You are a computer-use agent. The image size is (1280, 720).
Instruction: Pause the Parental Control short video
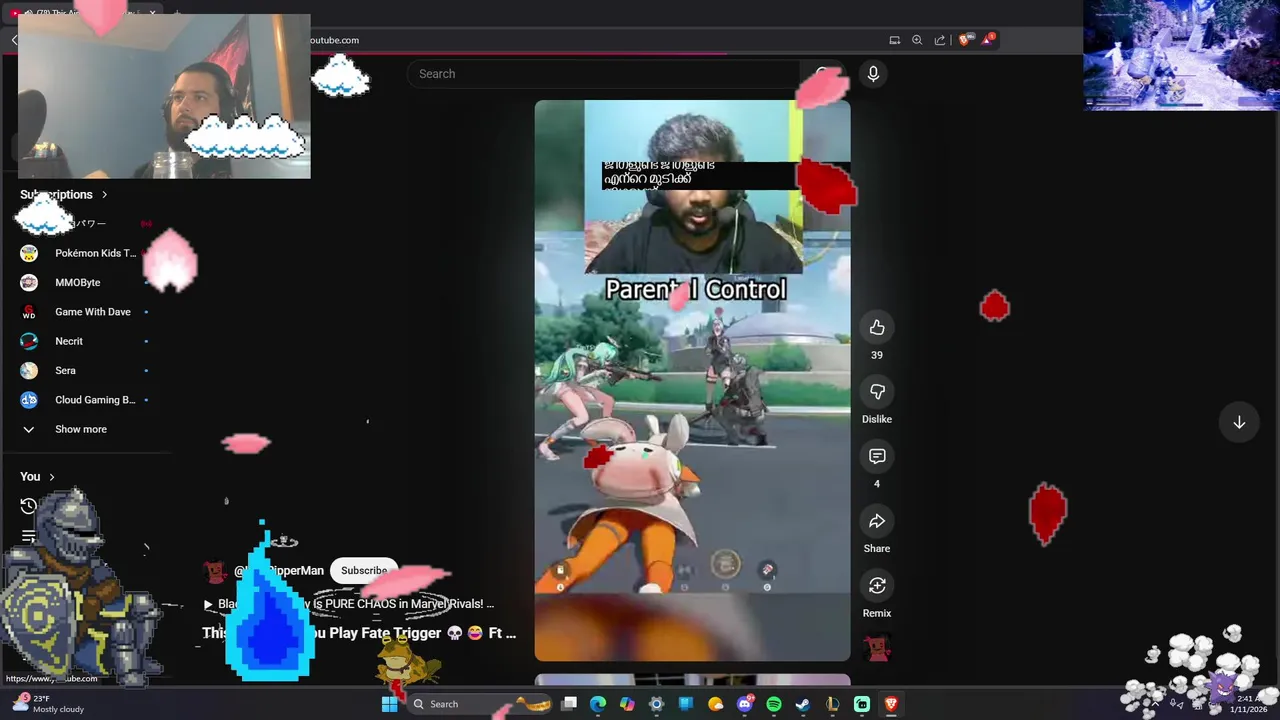coord(692,380)
